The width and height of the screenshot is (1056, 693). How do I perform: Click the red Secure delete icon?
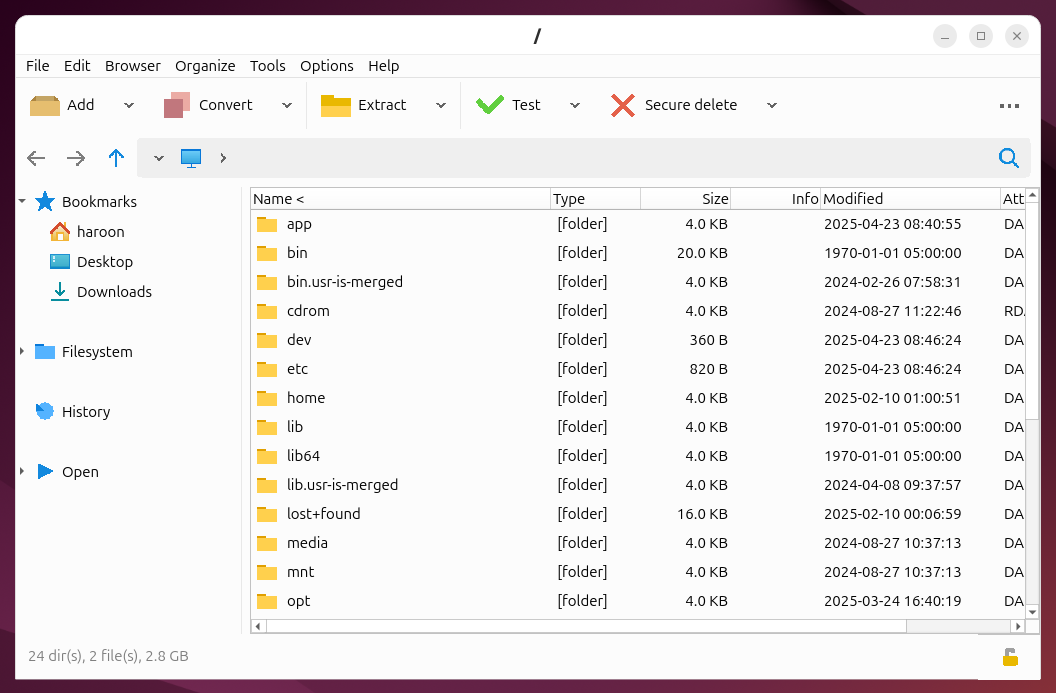[623, 105]
